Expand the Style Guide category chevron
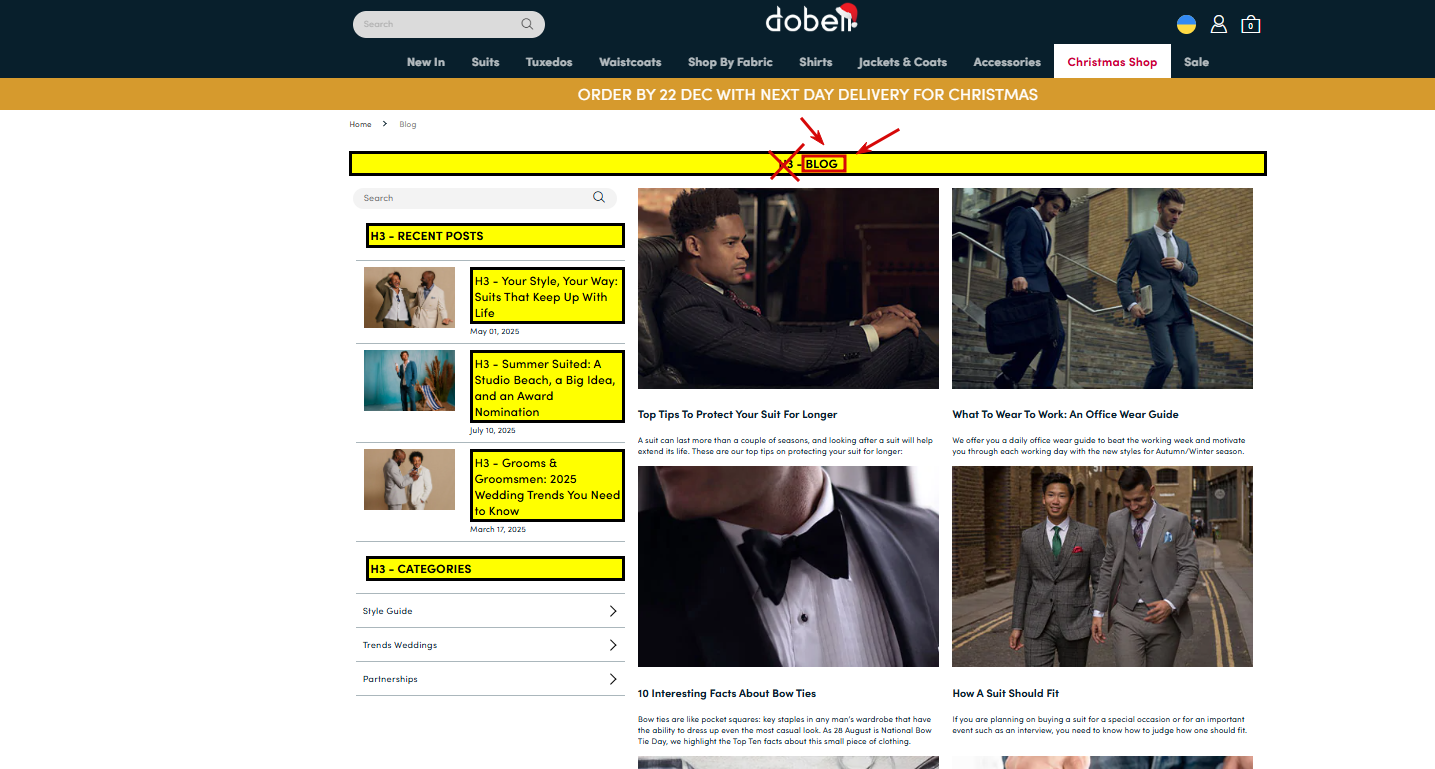 tap(613, 611)
